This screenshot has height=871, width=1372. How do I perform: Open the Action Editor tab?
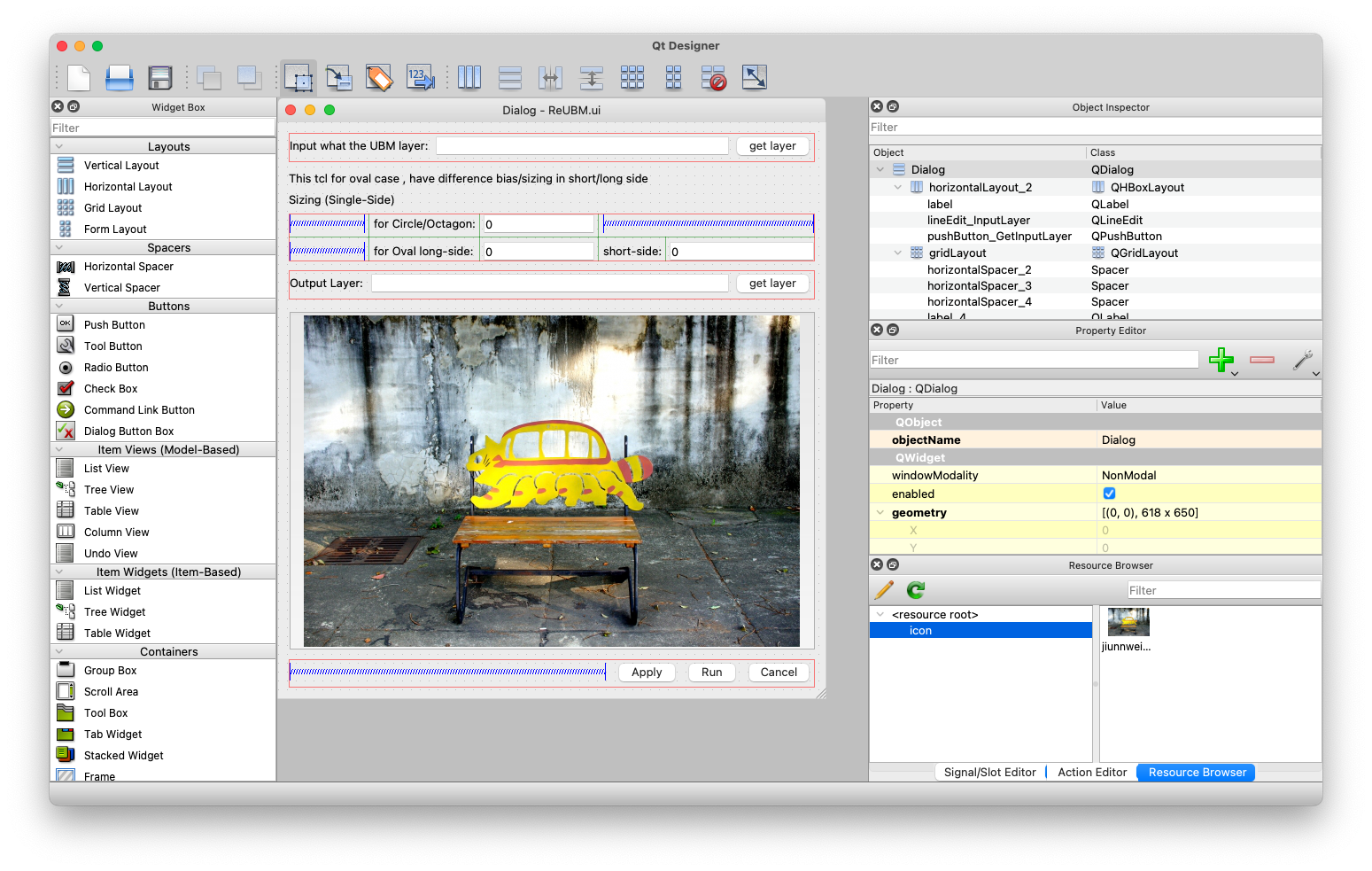pos(1092,773)
